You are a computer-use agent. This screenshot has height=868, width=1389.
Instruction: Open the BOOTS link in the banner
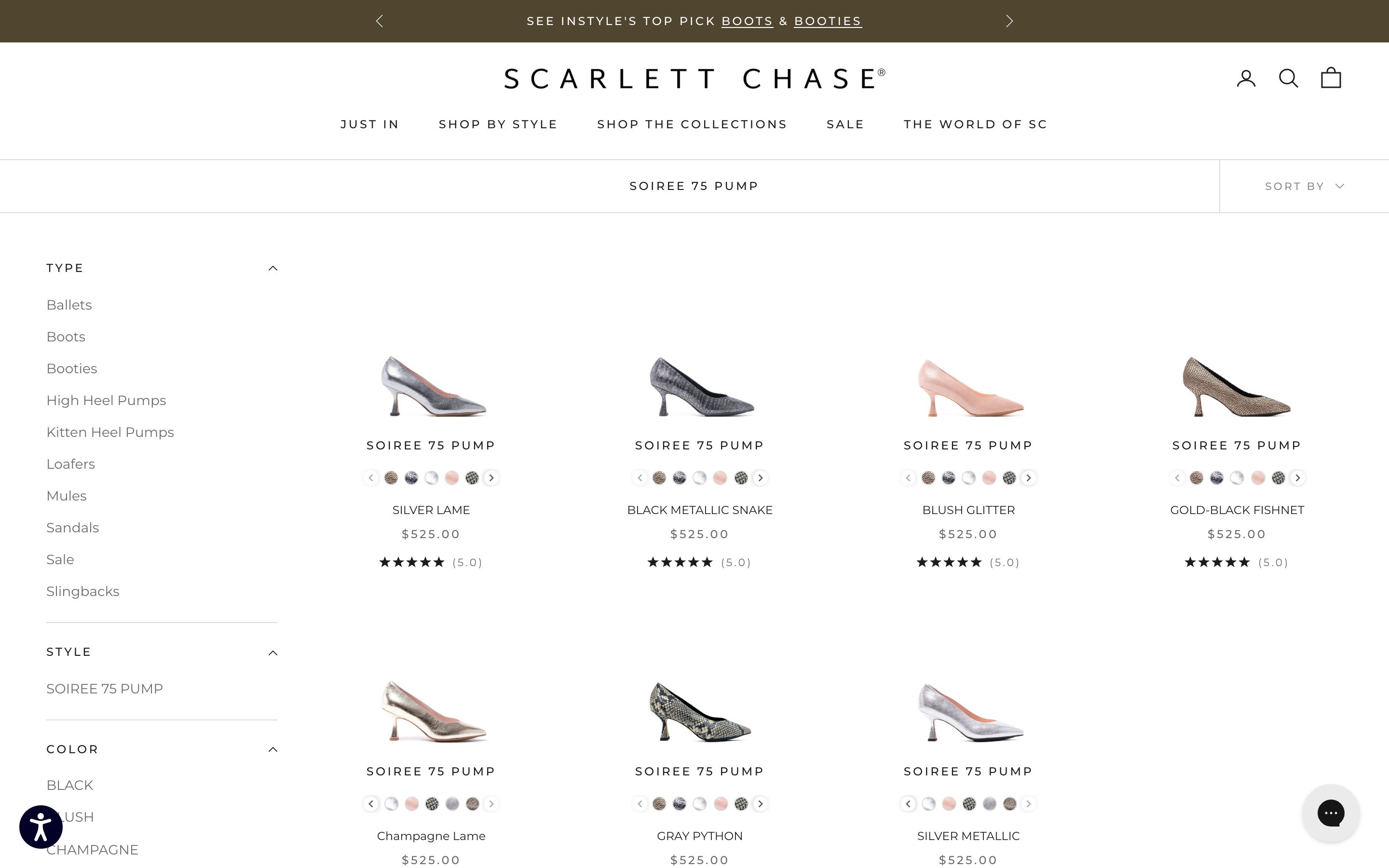point(747,21)
